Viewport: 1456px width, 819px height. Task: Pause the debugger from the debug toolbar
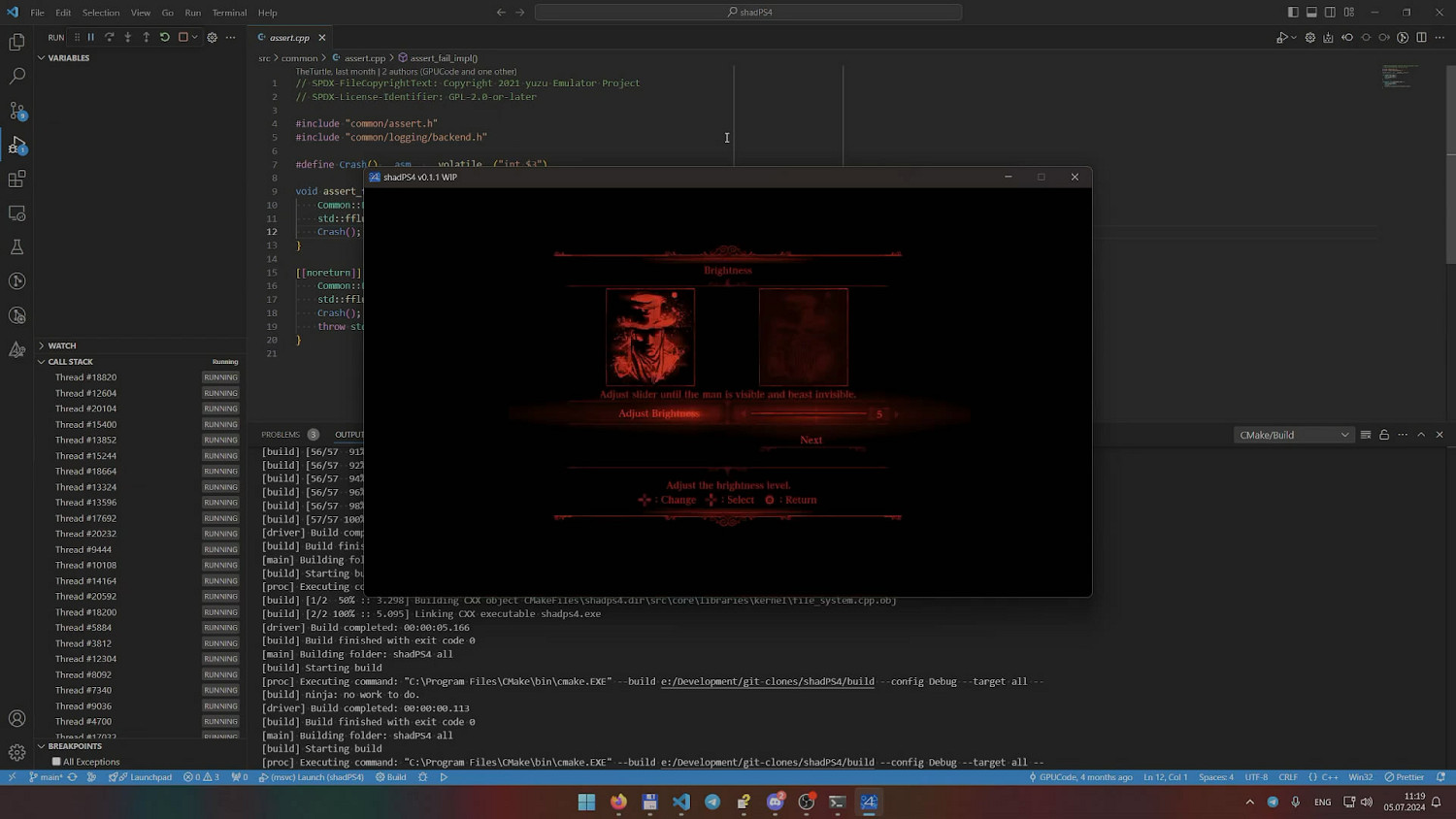click(x=91, y=38)
